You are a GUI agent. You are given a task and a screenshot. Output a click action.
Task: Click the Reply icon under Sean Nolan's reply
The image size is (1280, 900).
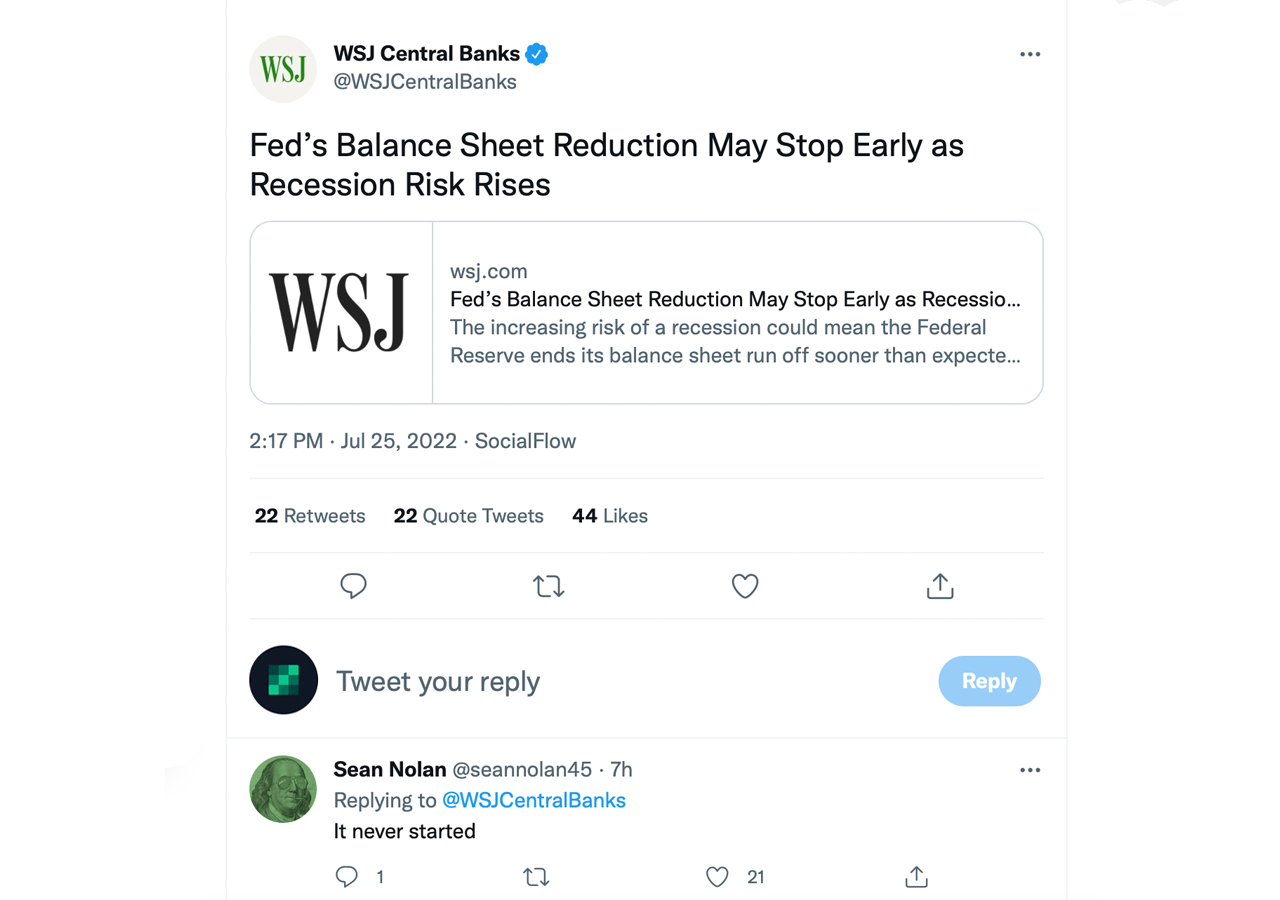click(x=344, y=876)
